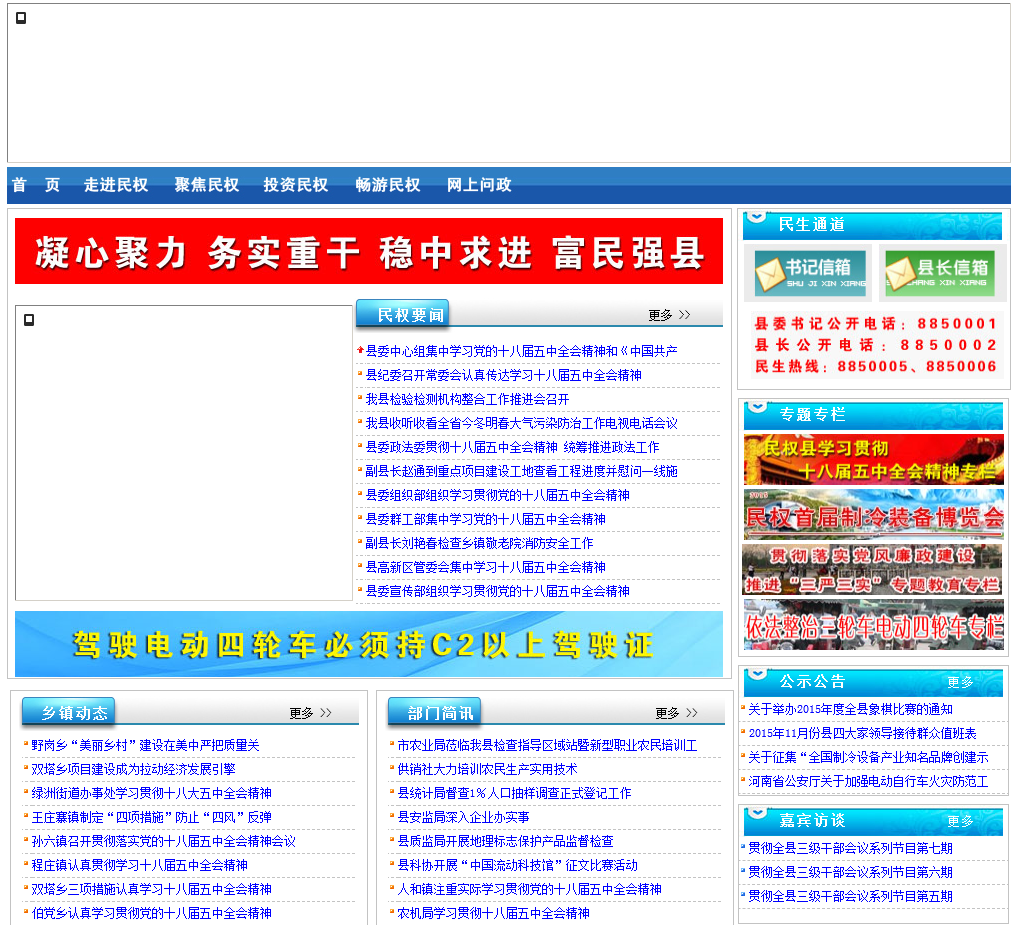
Task: Open news 副县长刘艳春检查乡镇敬老院消防安全
Action: click(x=479, y=544)
